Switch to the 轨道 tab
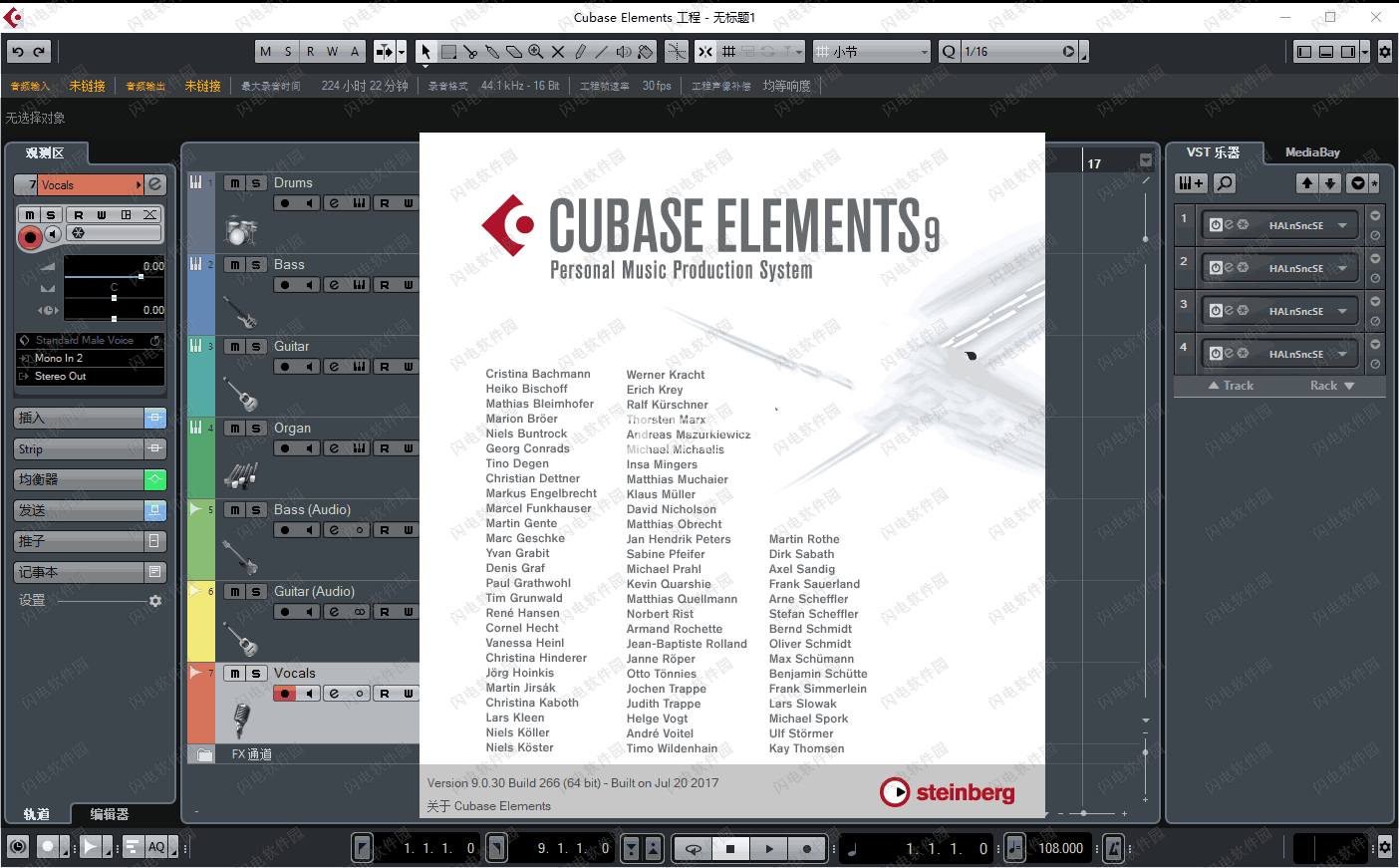The width and height of the screenshot is (1399, 868). coord(37,814)
